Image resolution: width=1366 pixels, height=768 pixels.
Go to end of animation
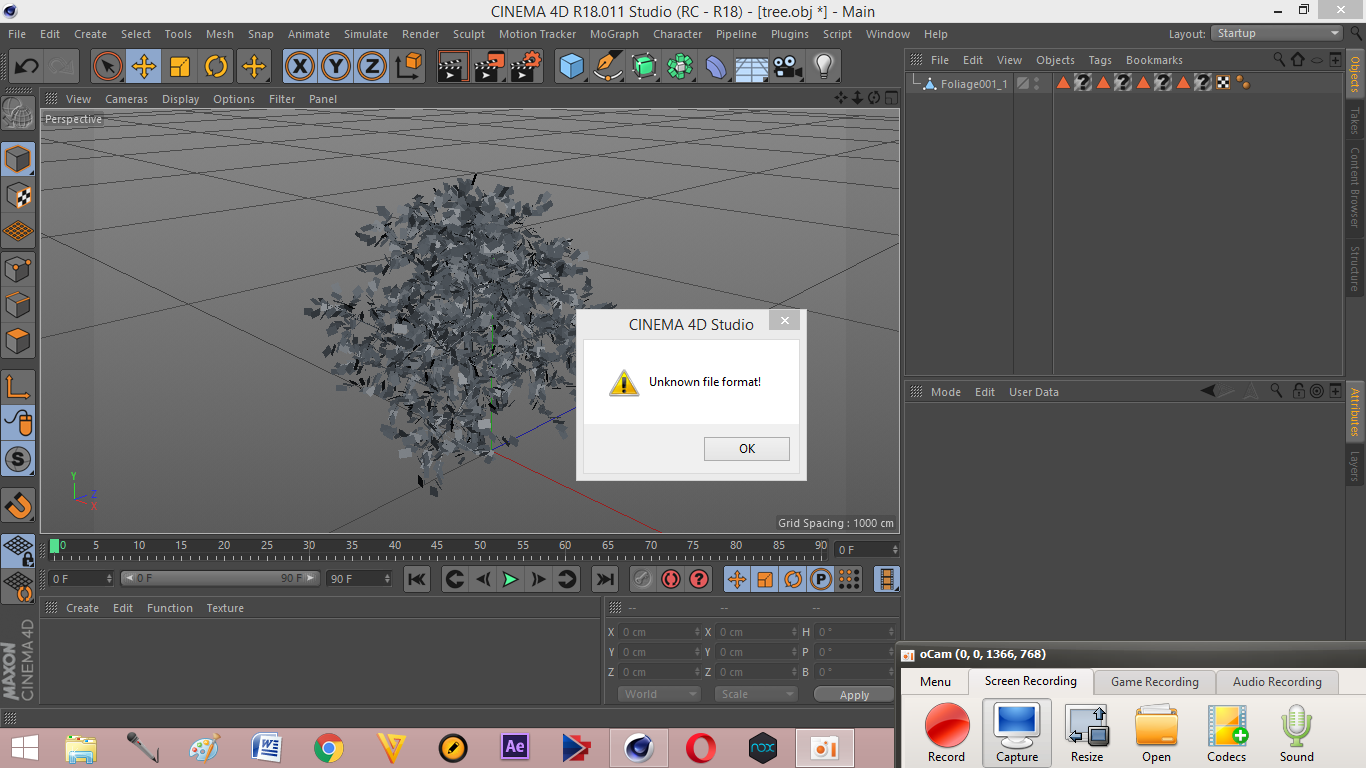(605, 579)
